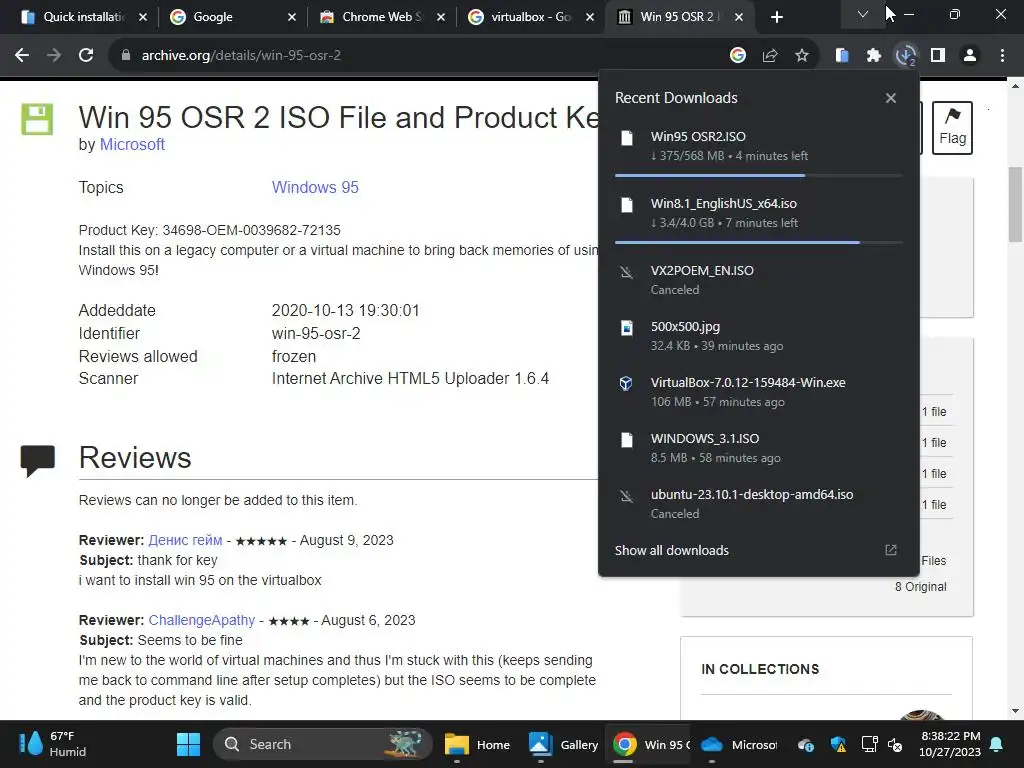Click the Chrome downloads toolbar icon
This screenshot has width=1024, height=768.
coord(906,56)
